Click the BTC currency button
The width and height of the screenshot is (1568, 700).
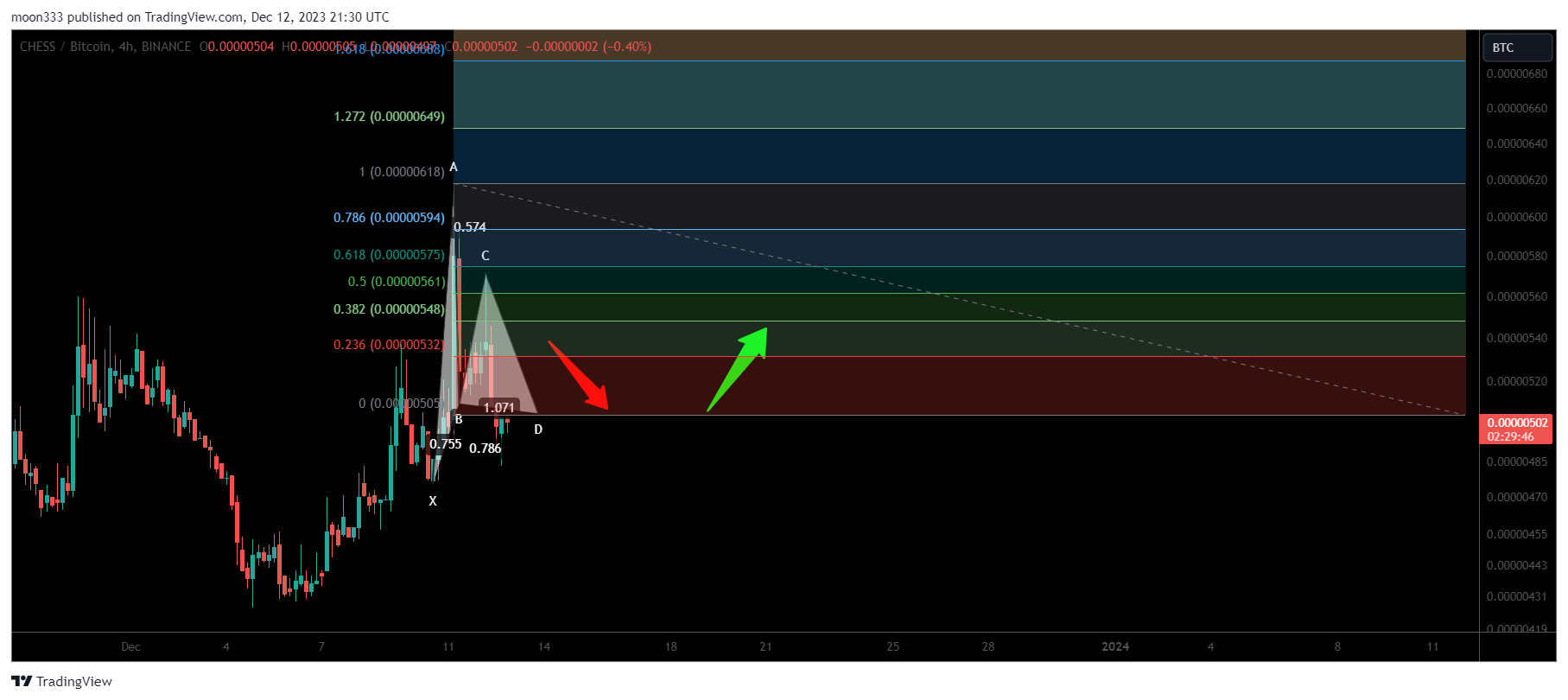pyautogui.click(x=1518, y=48)
